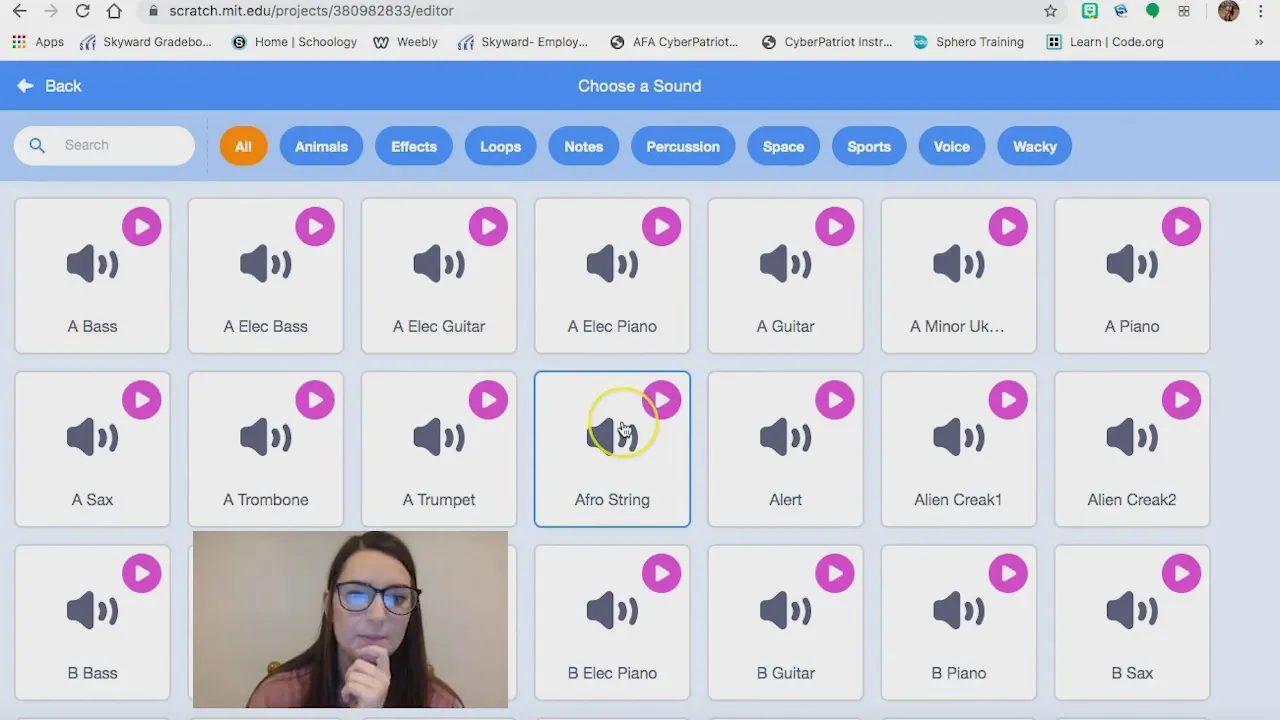Play preview of B Piano sound
1280x720 pixels.
1008,573
